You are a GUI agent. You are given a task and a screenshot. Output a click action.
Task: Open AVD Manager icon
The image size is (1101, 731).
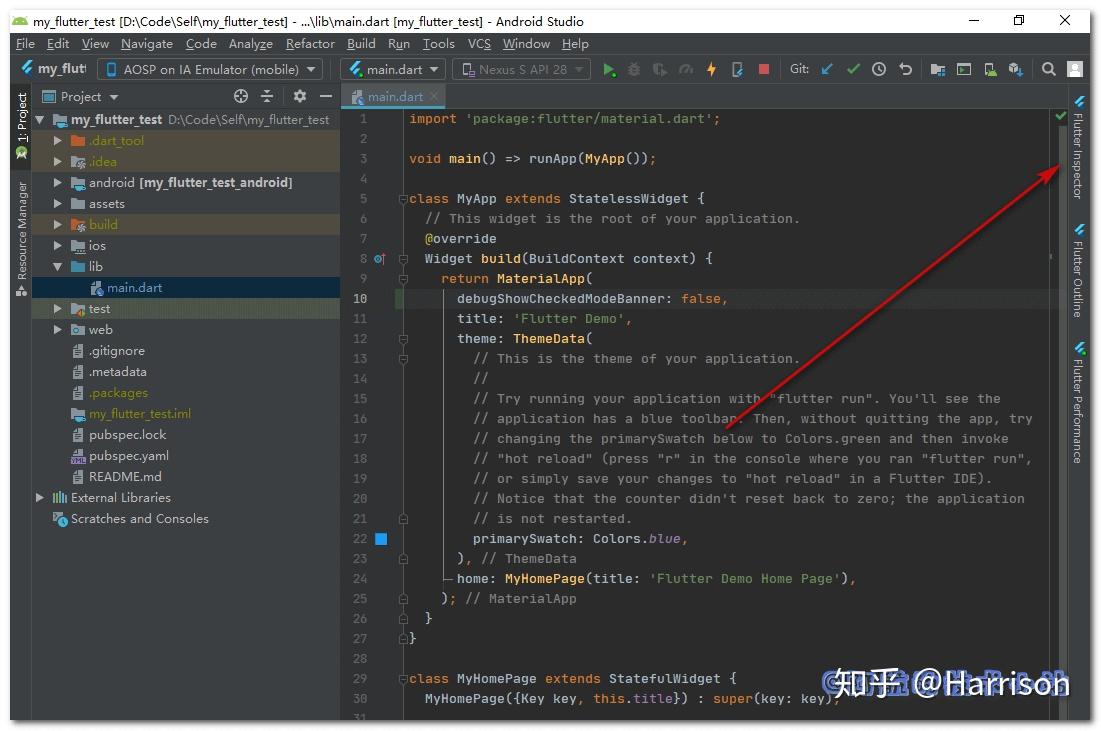(x=990, y=69)
